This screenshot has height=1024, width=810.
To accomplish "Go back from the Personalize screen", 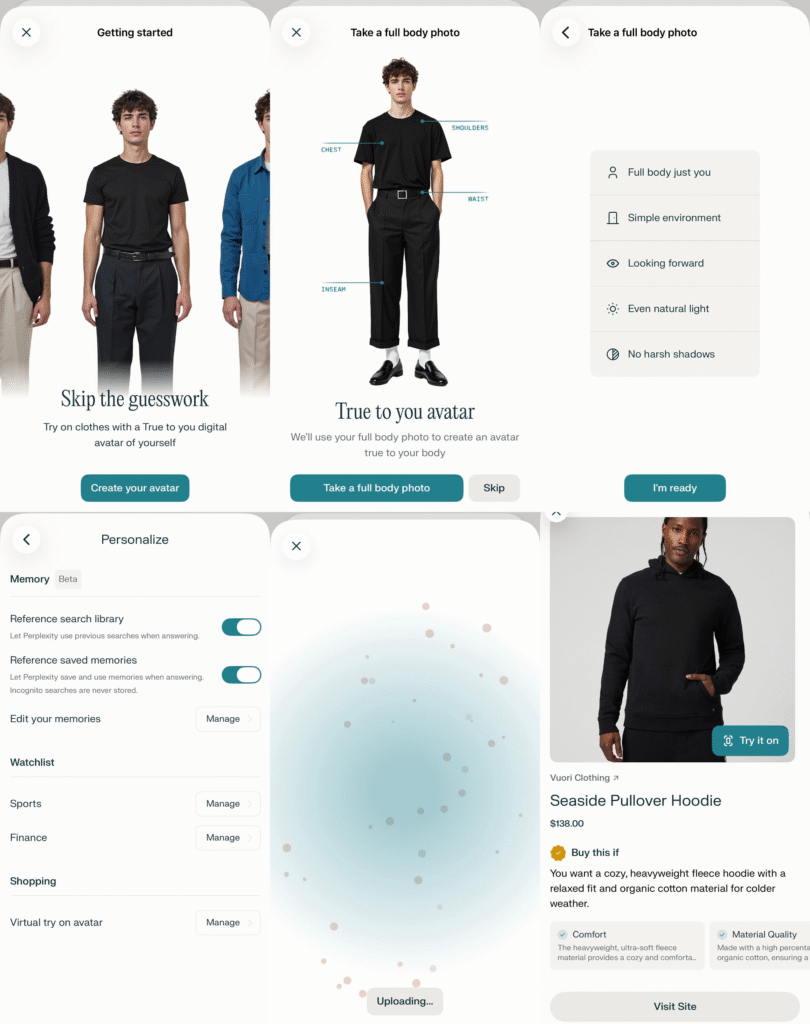I will coord(26,539).
